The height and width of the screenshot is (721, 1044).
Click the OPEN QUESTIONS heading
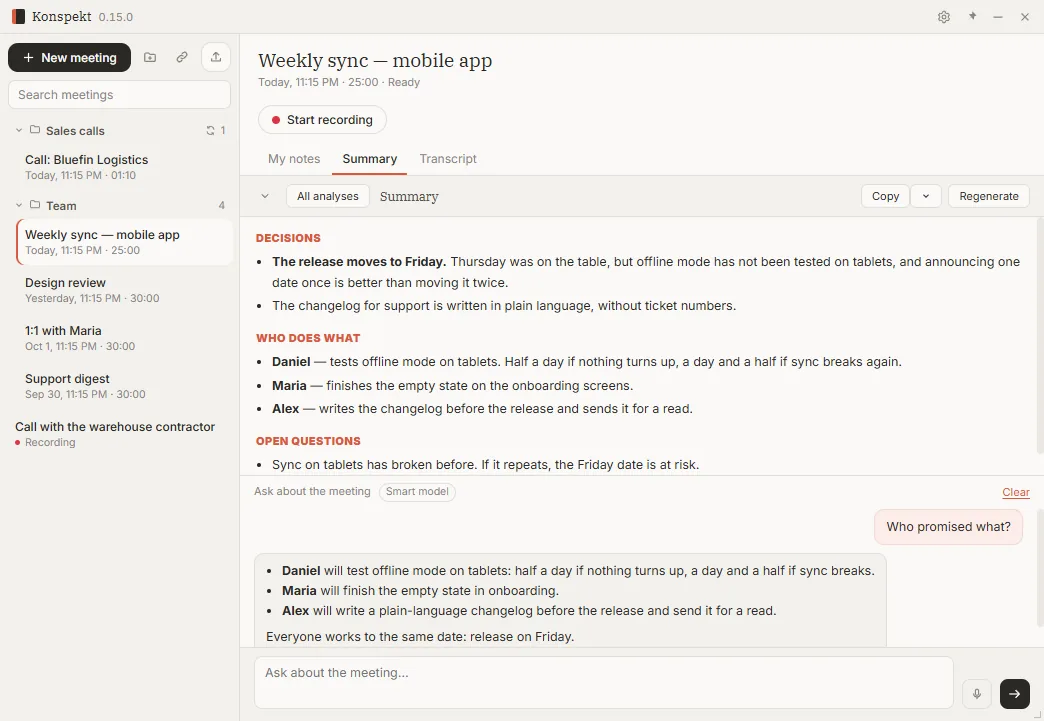308,441
